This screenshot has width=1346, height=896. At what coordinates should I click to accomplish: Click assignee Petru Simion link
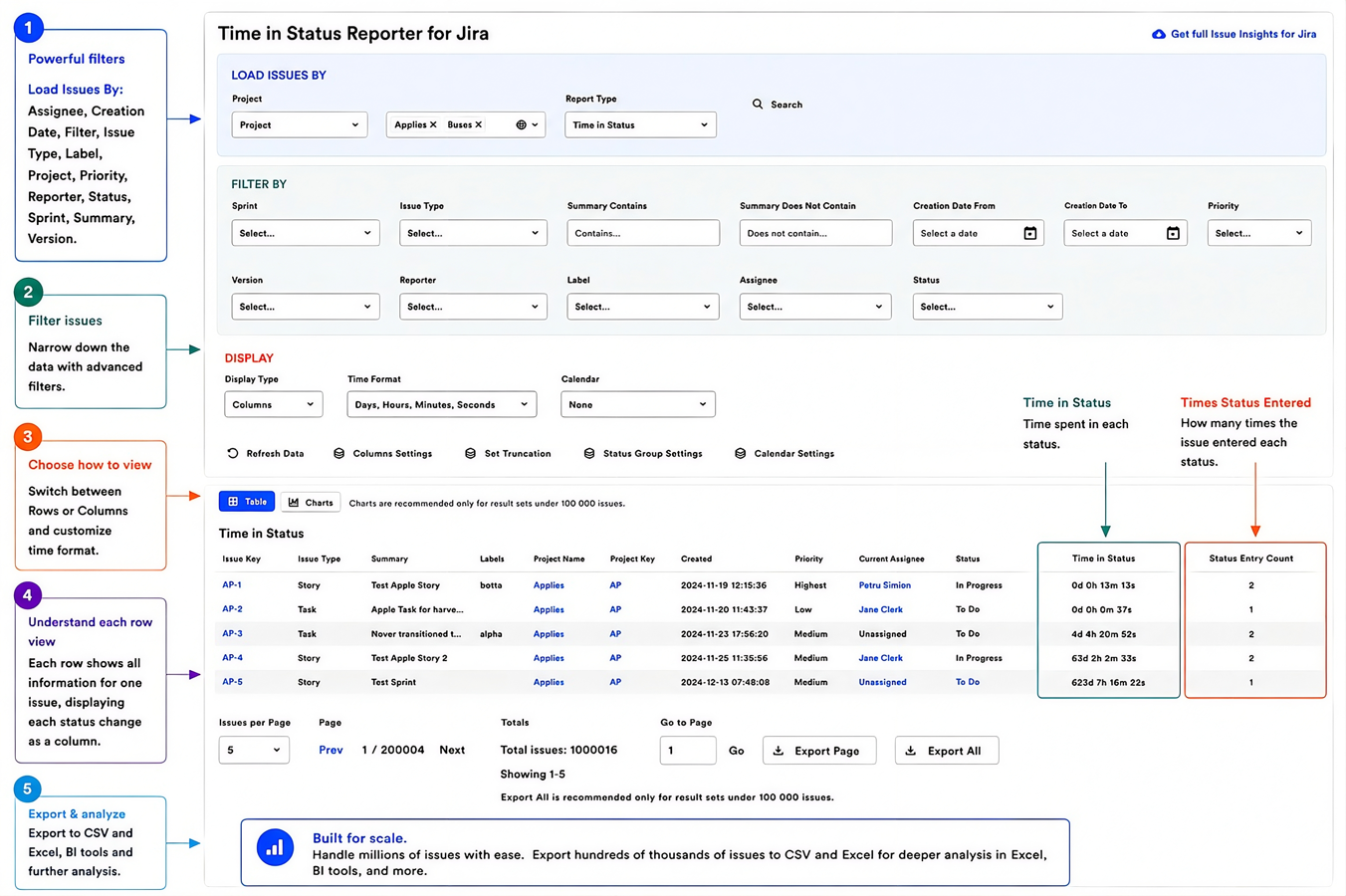point(885,585)
